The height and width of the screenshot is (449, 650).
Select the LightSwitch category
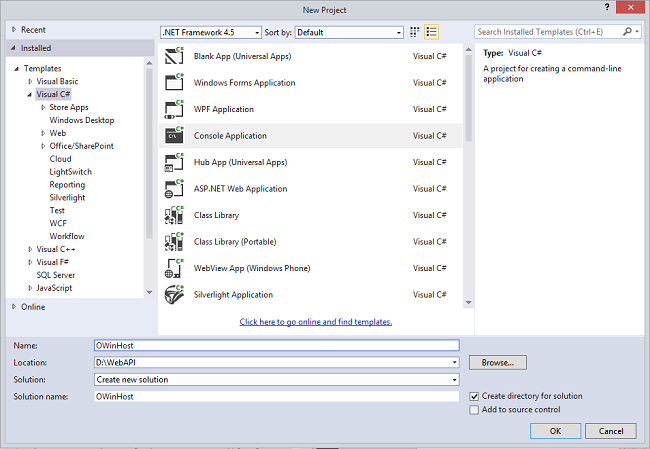(x=70, y=172)
